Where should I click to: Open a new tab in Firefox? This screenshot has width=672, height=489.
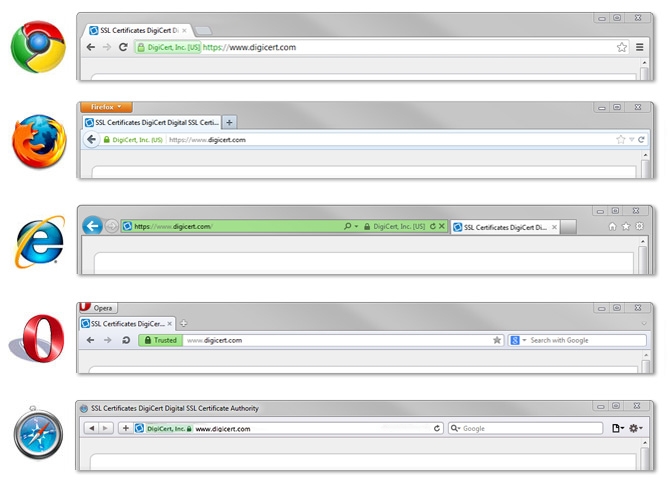229,122
